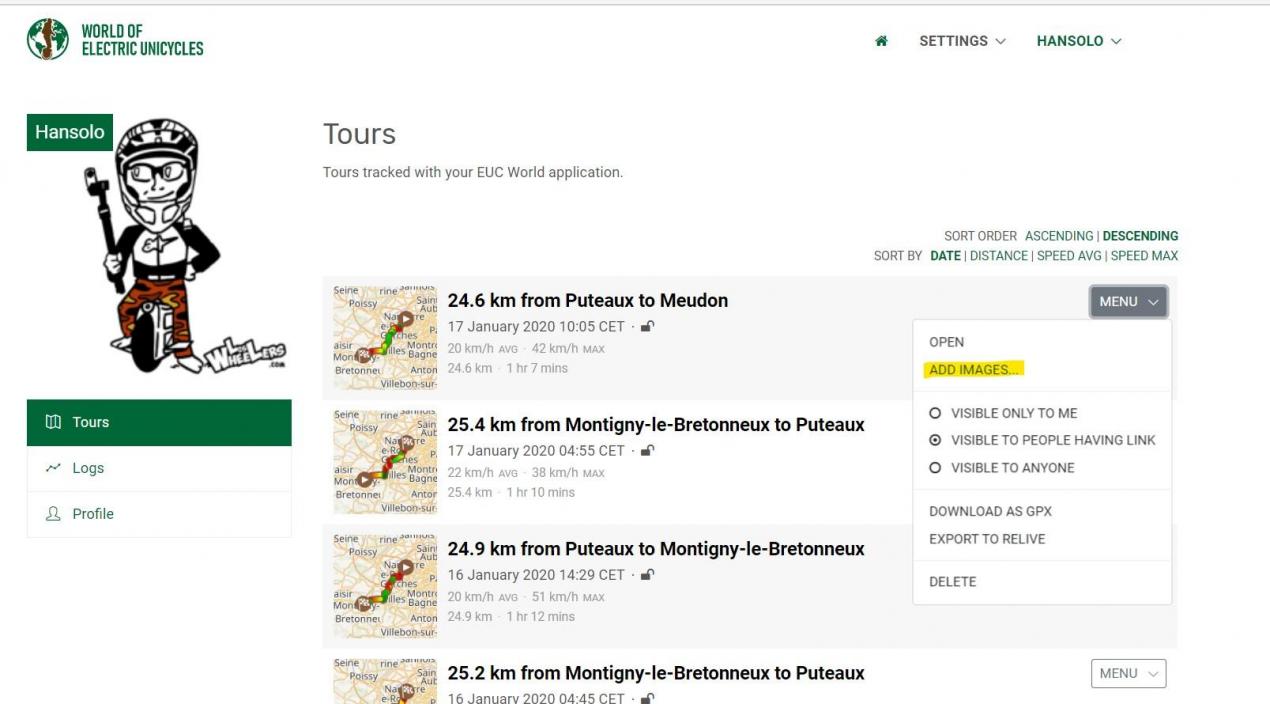Choose Add Images from the menu
Screen dimensions: 1270x704
[974, 370]
